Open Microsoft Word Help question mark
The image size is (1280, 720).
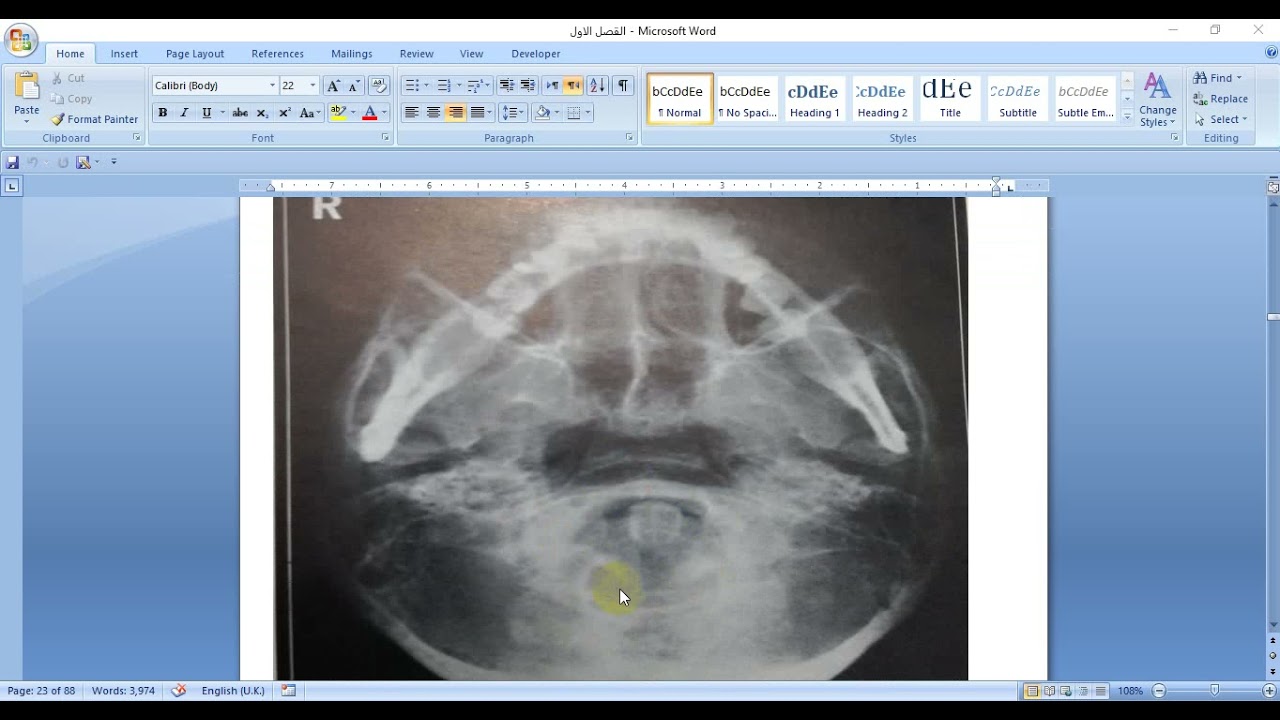(x=1271, y=53)
